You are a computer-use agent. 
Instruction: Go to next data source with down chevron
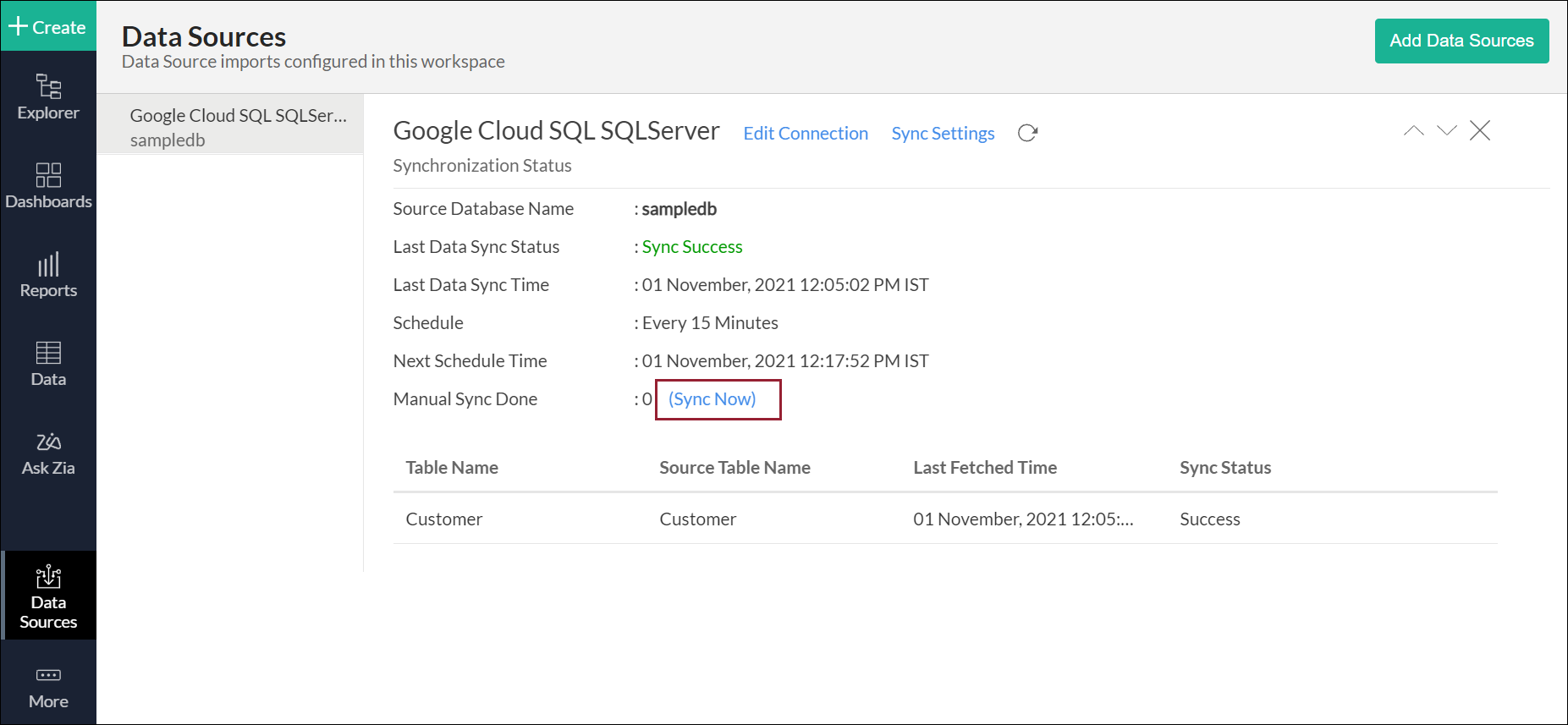[1447, 130]
